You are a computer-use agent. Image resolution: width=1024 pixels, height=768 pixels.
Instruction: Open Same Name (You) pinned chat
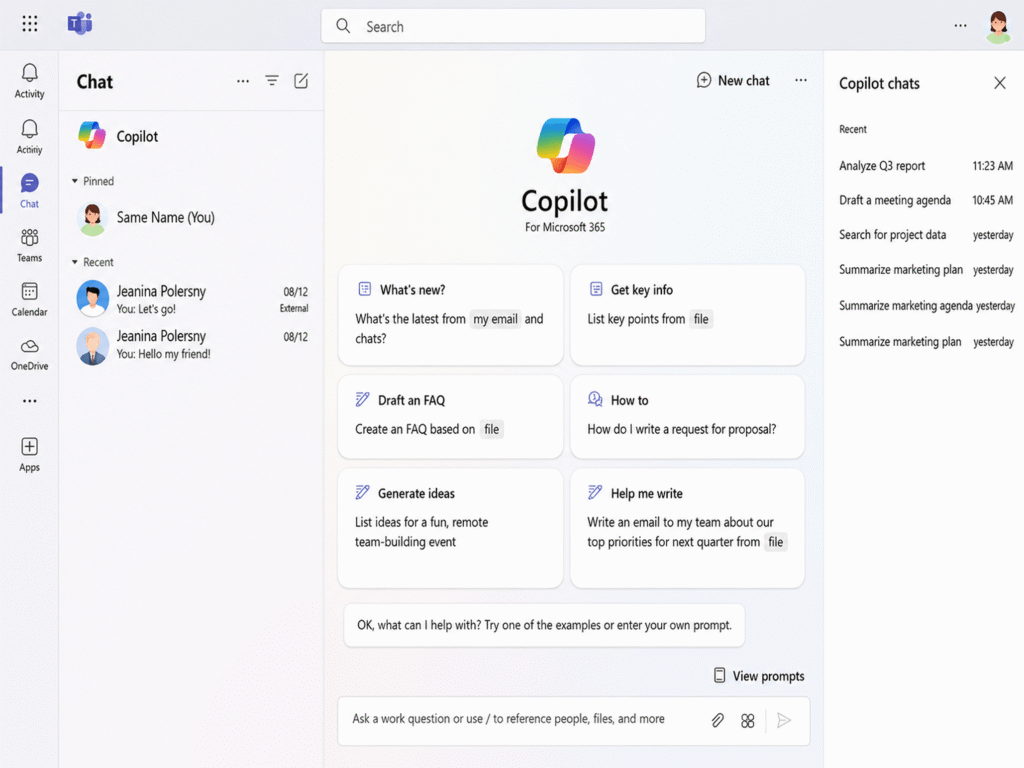tap(191, 218)
